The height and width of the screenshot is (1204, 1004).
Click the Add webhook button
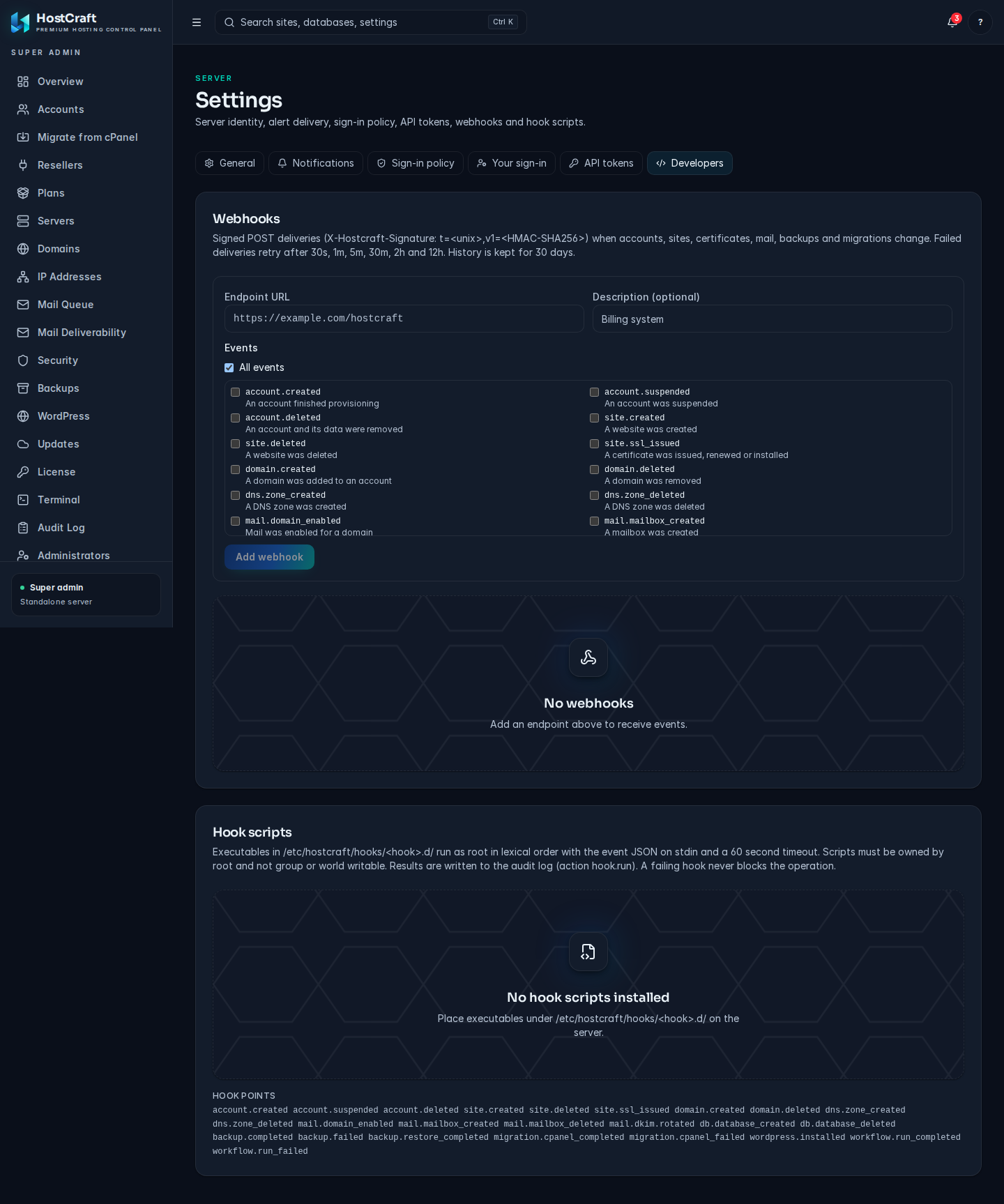click(269, 557)
